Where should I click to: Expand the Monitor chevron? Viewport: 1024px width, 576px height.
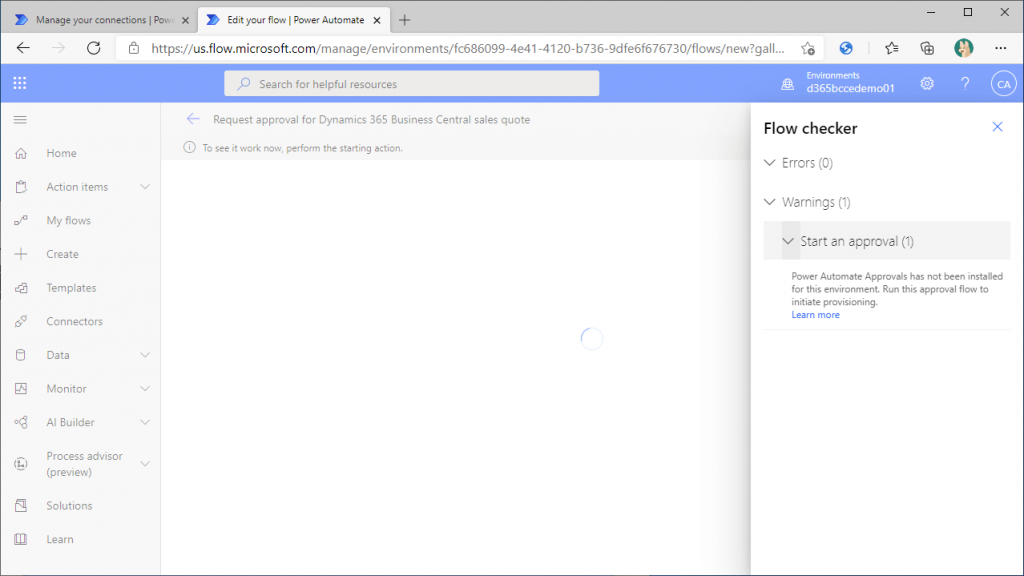[x=145, y=389]
